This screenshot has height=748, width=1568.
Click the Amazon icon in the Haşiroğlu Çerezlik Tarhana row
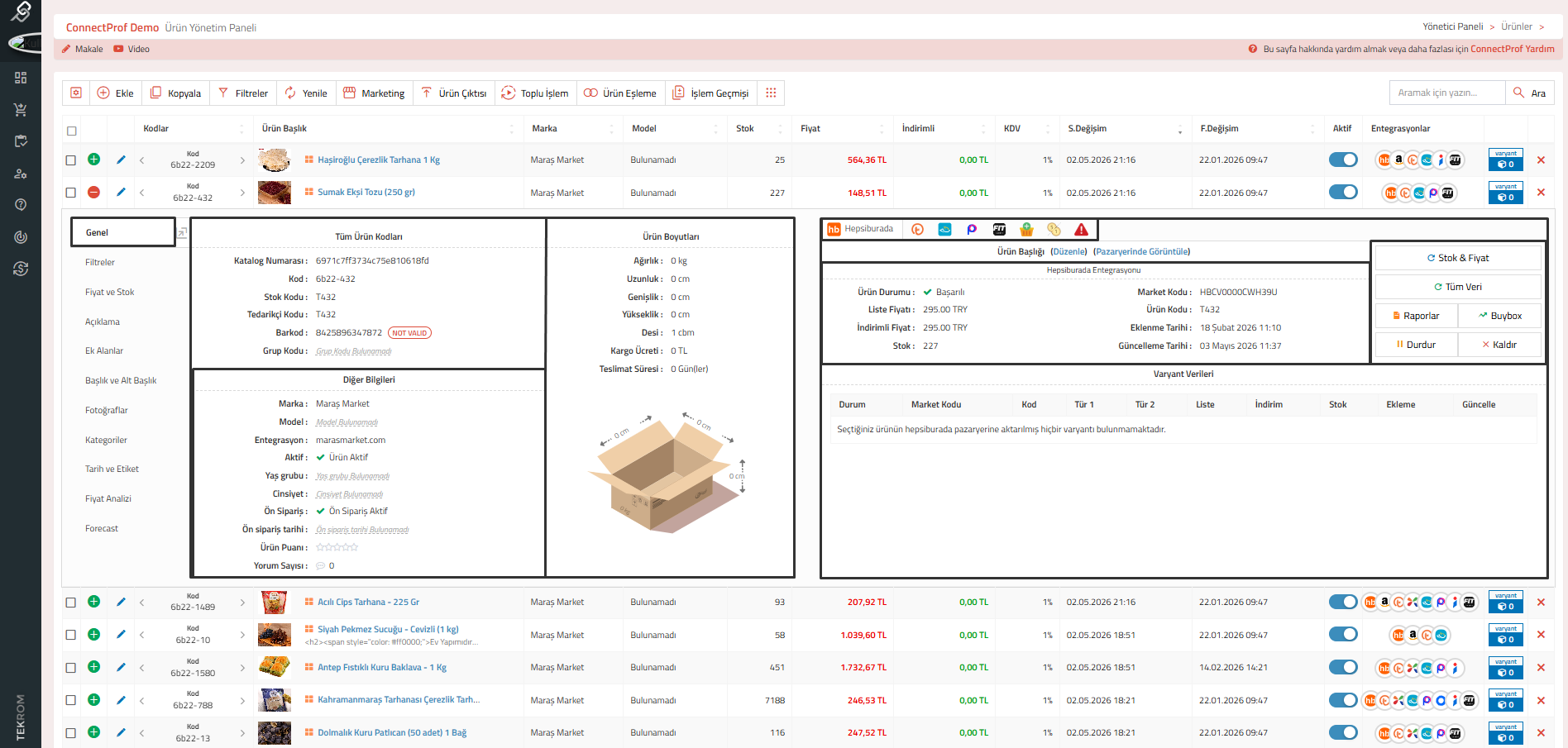coord(1398,160)
